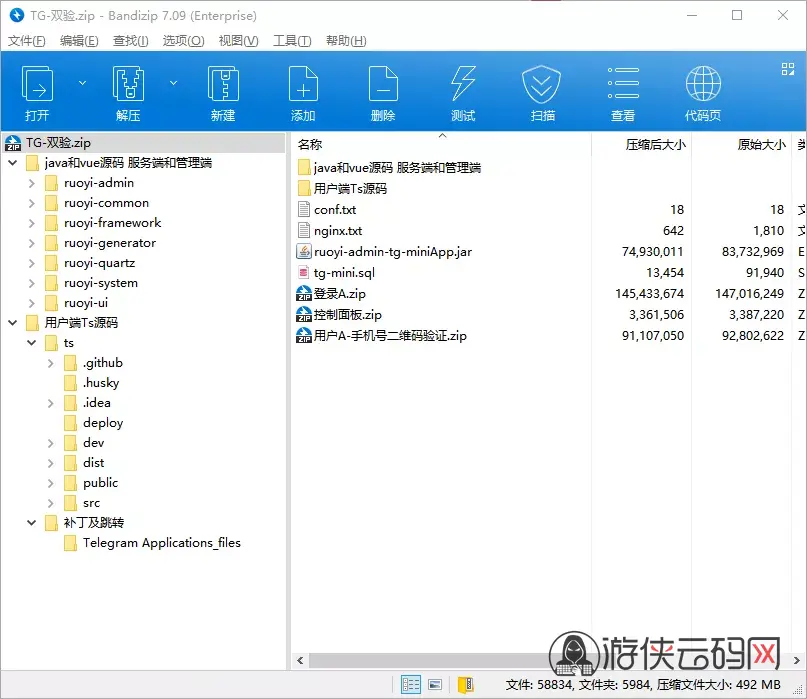The width and height of the screenshot is (807, 699).
Task: Switch to details list view in status bar
Action: (x=411, y=685)
